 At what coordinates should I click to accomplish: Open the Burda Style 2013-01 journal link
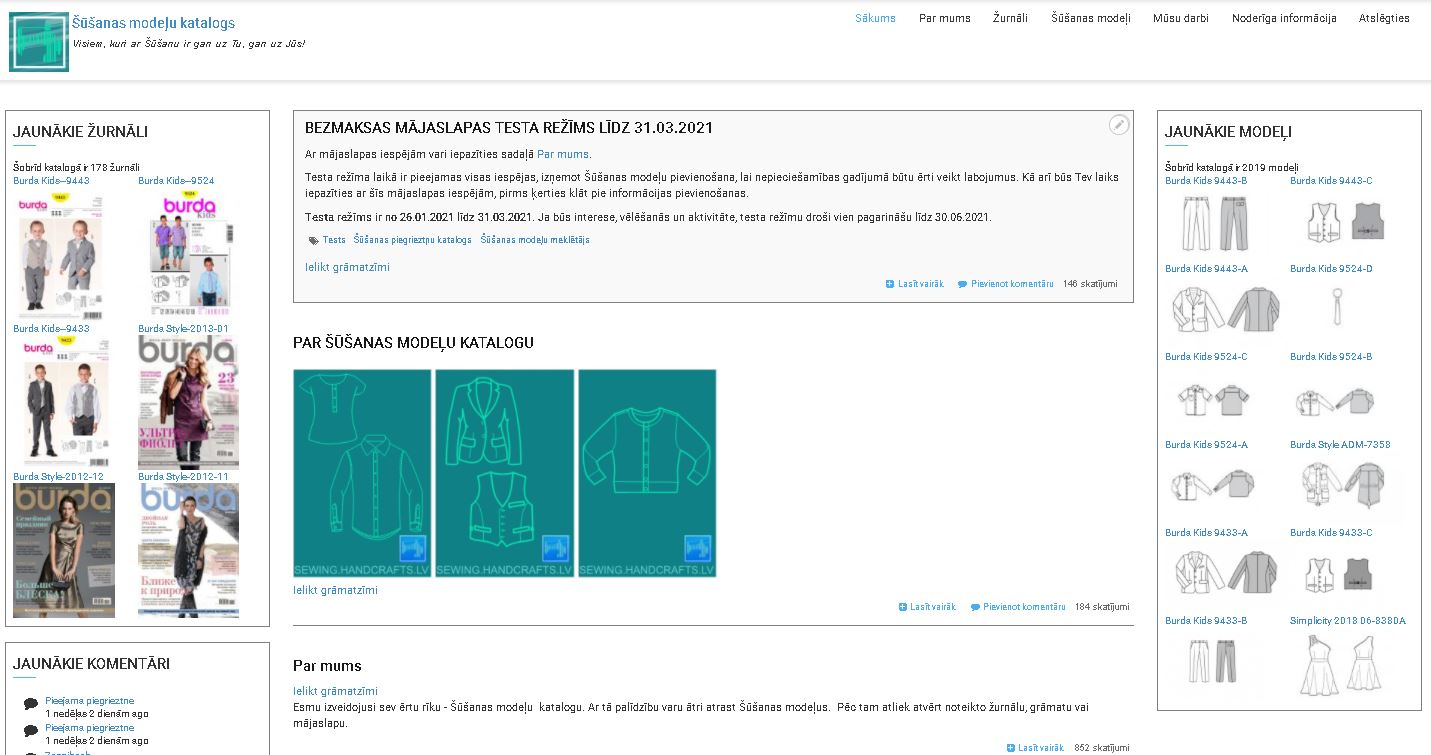point(183,329)
